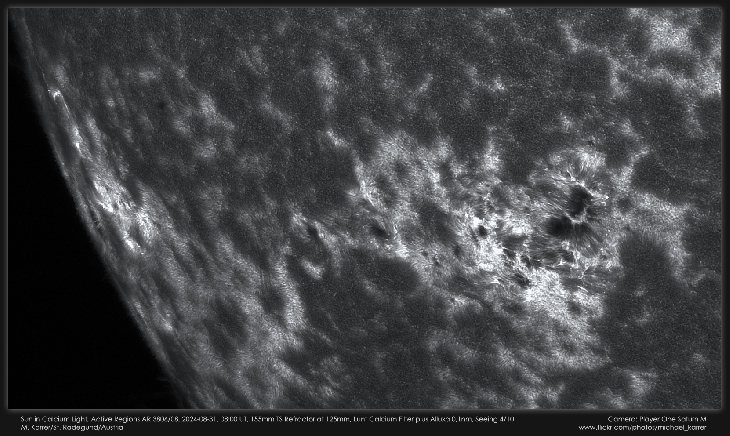Click the 'Camera: Player One Saturn-M' caption

(657, 418)
